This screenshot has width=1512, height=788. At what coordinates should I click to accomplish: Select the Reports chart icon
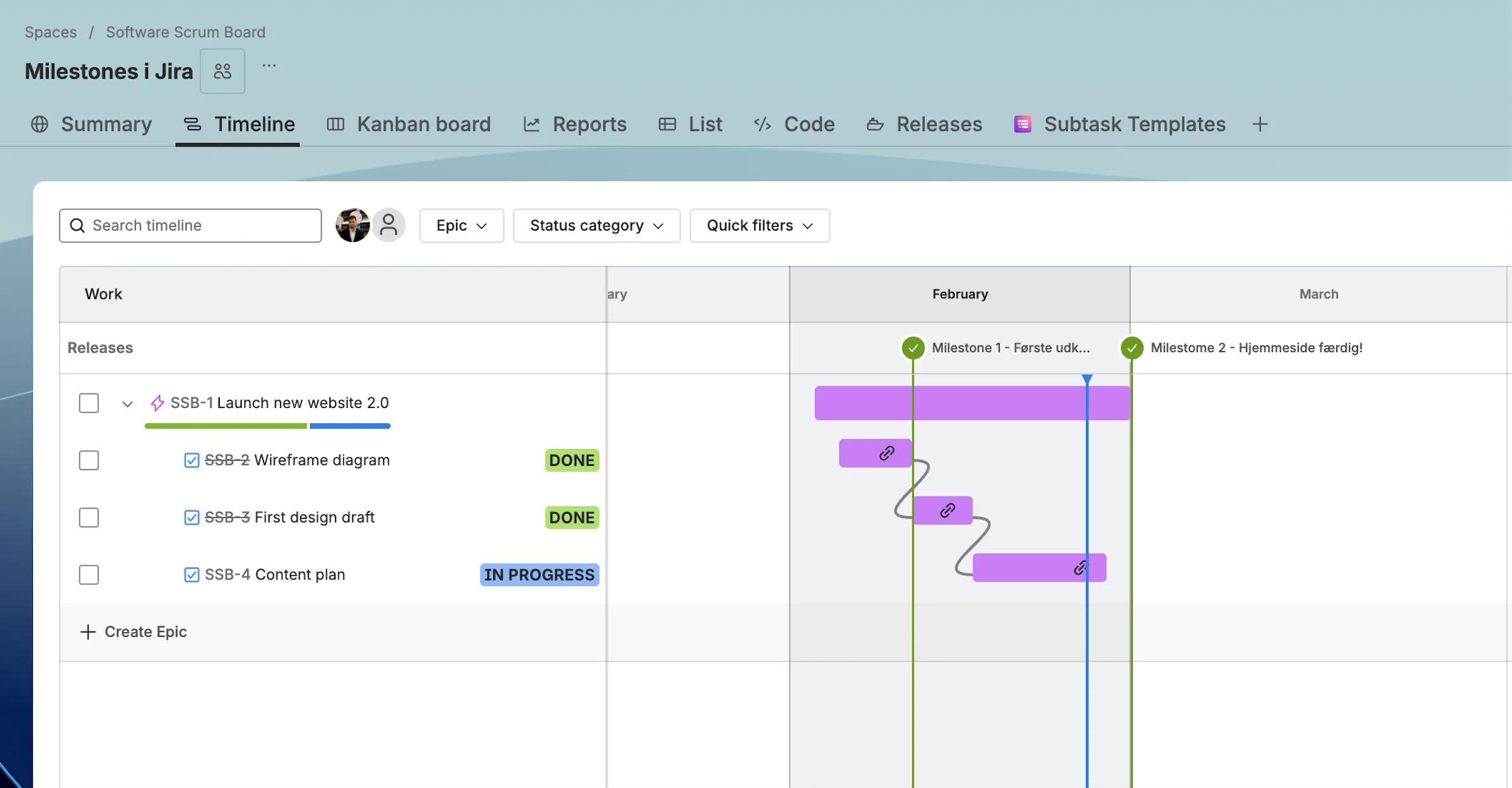coord(532,124)
